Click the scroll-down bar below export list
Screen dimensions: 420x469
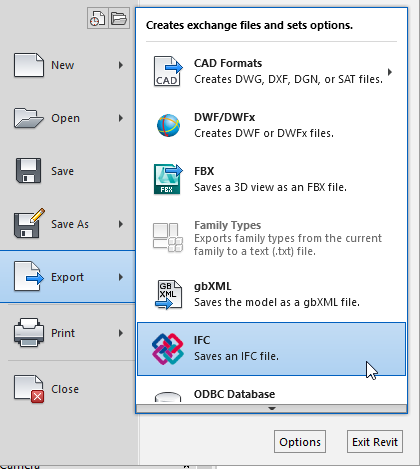272,408
